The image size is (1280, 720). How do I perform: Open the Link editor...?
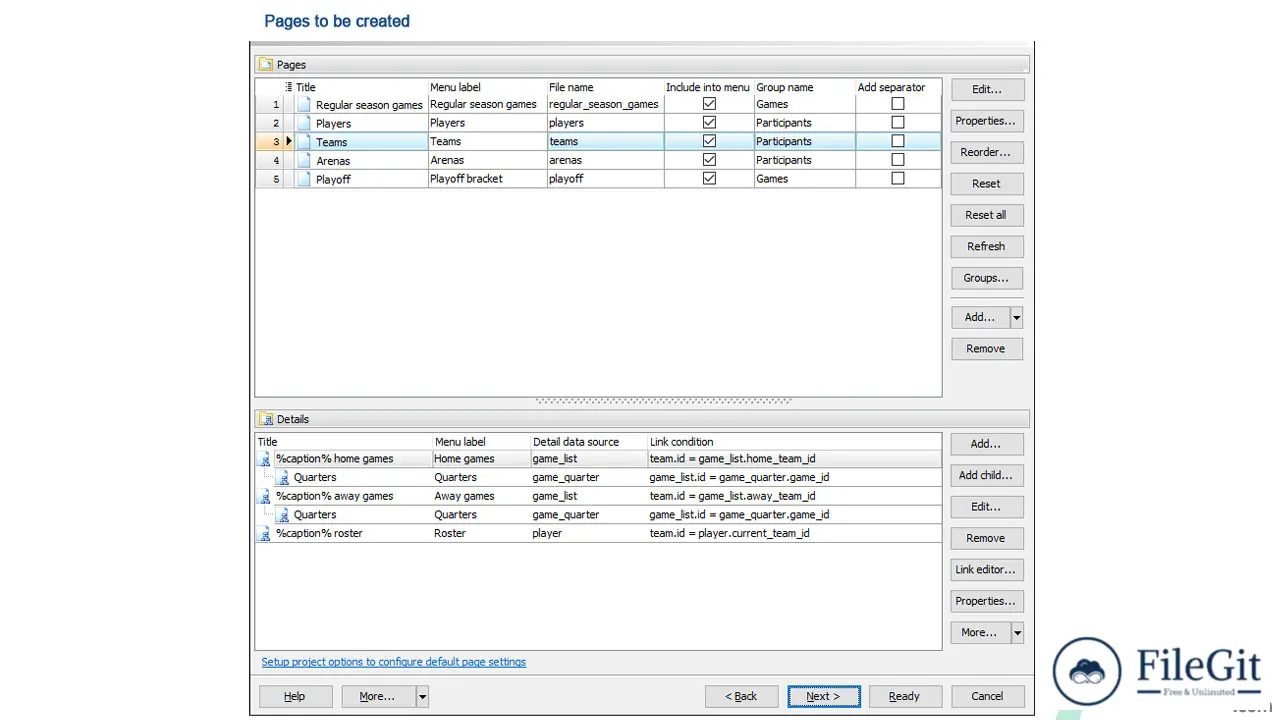click(986, 570)
